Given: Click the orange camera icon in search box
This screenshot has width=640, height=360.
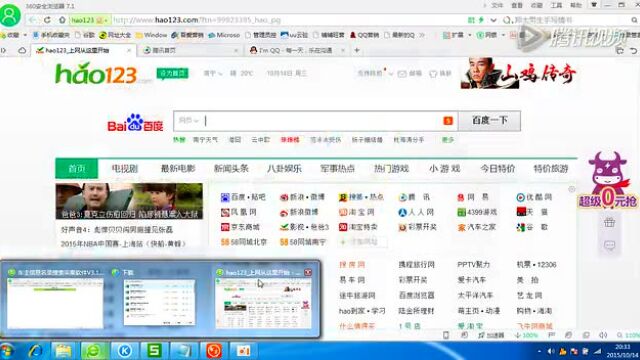Looking at the screenshot, I should pyautogui.click(x=448, y=120).
